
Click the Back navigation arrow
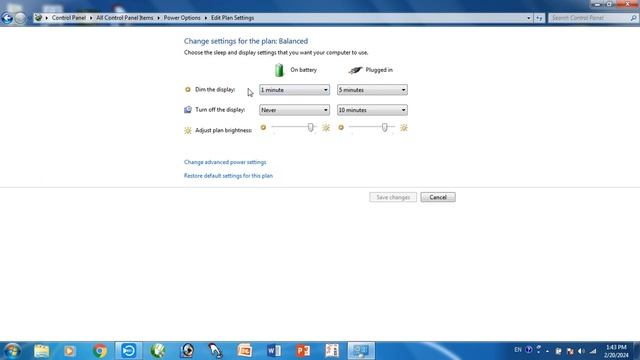click(7, 18)
